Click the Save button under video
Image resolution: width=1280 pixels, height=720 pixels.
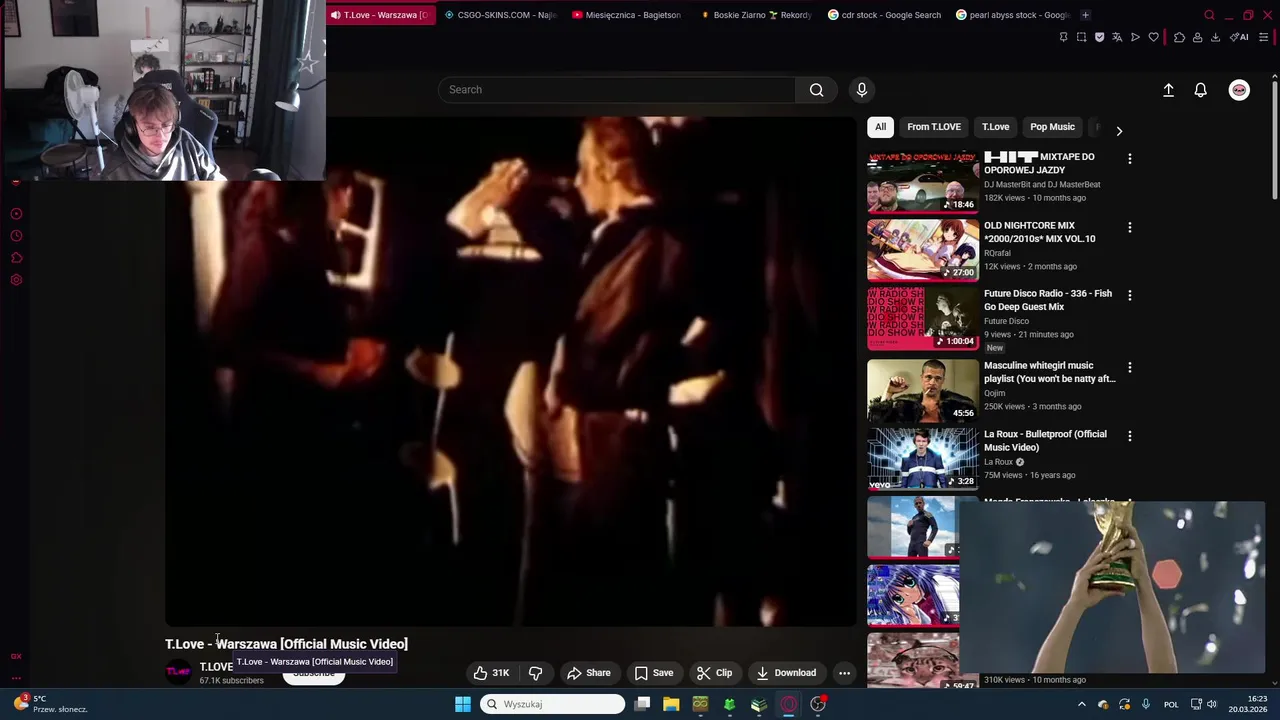(x=654, y=673)
